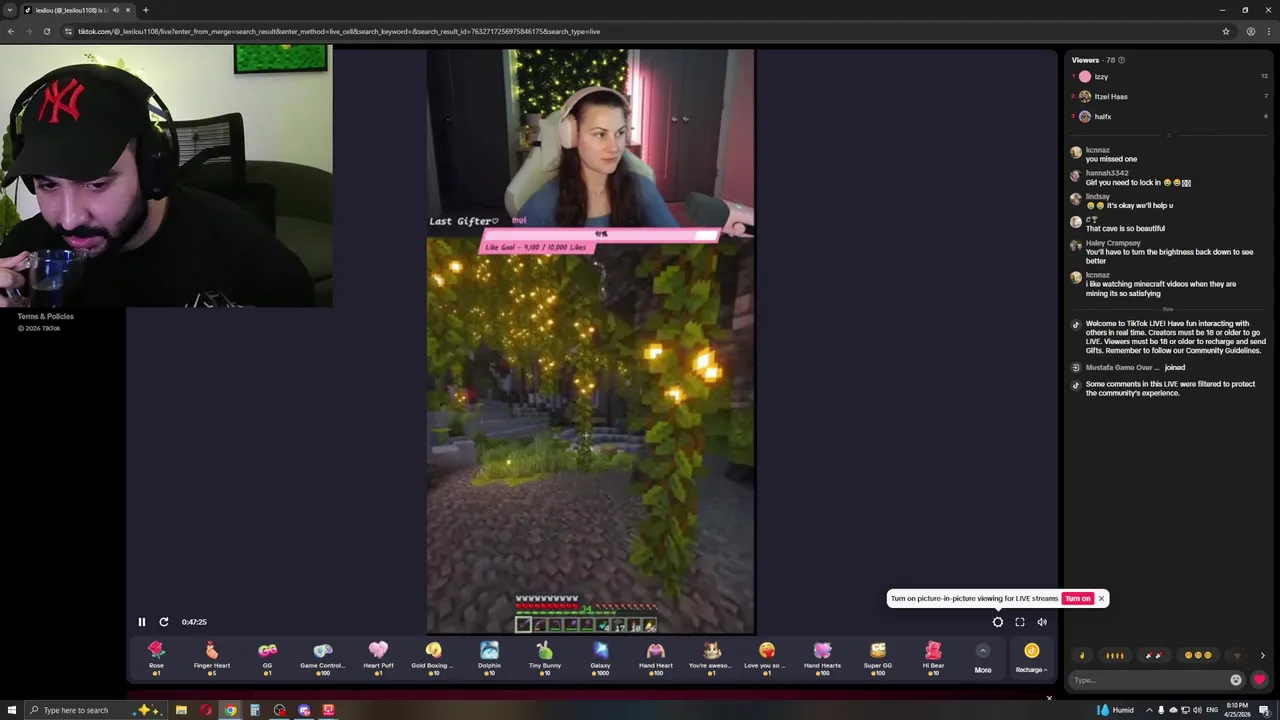Image resolution: width=1280 pixels, height=720 pixels.
Task: Send the Hand Heart gift
Action: point(656,658)
